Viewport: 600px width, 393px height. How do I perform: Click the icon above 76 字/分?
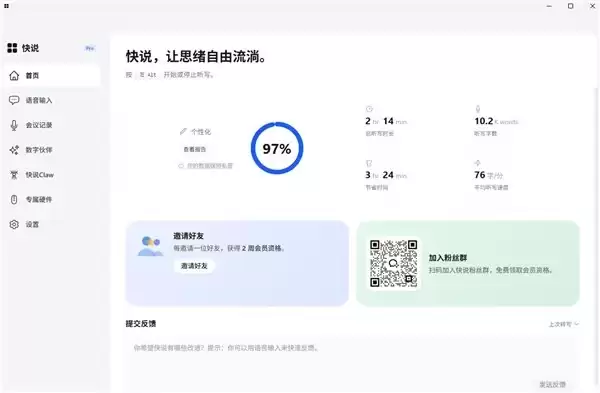click(478, 163)
